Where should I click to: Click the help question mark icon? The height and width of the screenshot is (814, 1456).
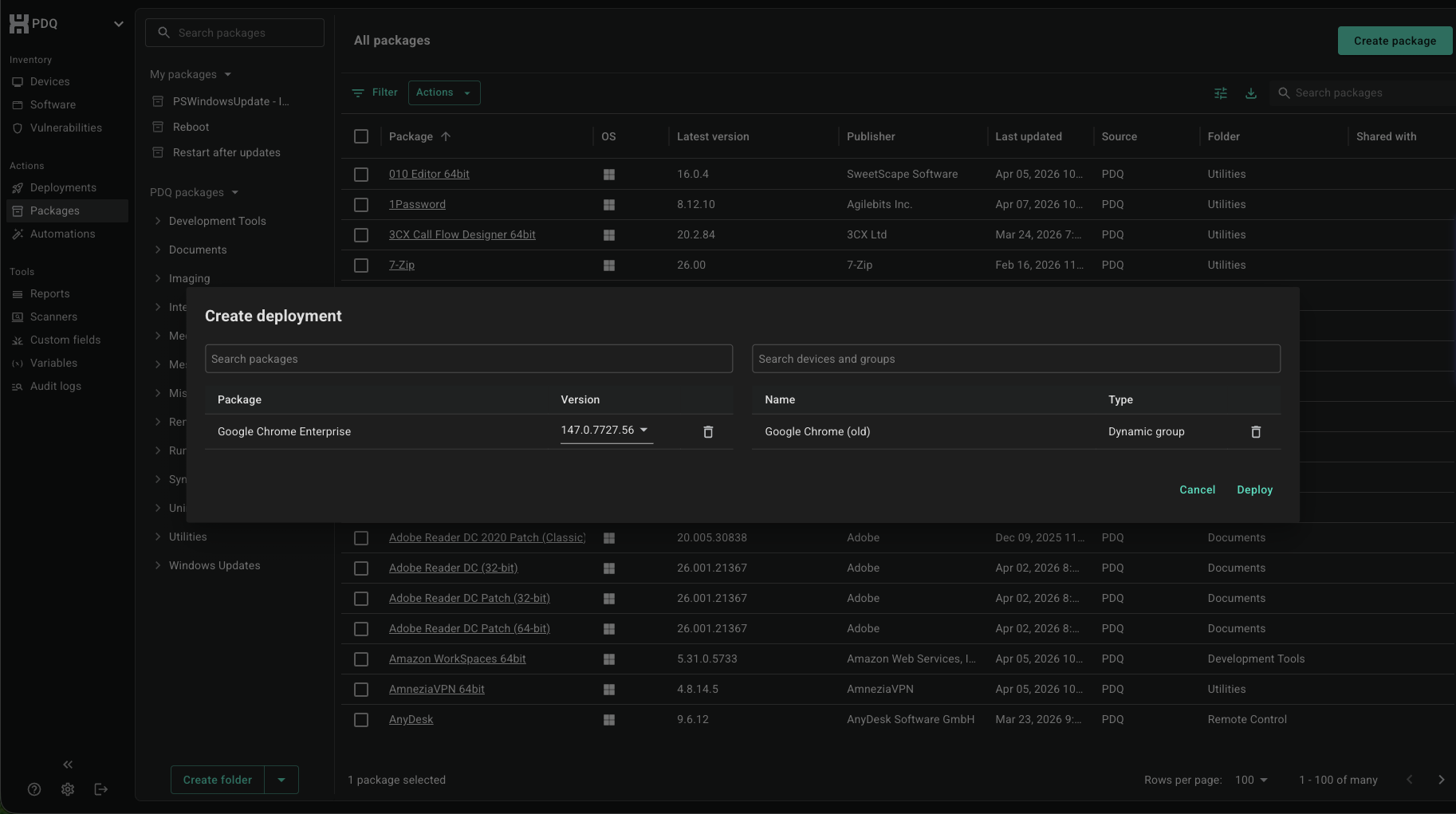(34, 789)
